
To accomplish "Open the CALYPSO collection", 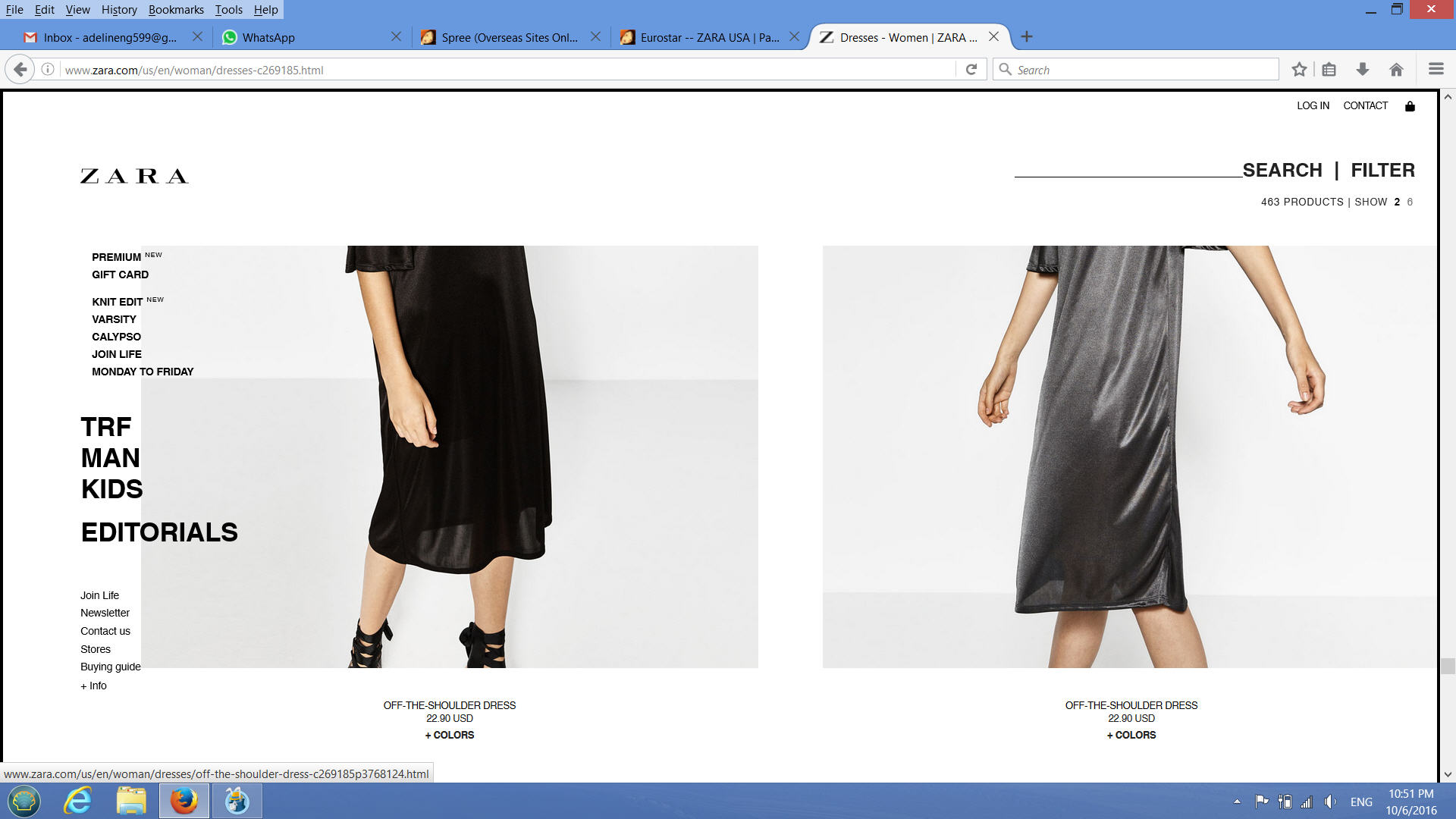I will point(116,337).
